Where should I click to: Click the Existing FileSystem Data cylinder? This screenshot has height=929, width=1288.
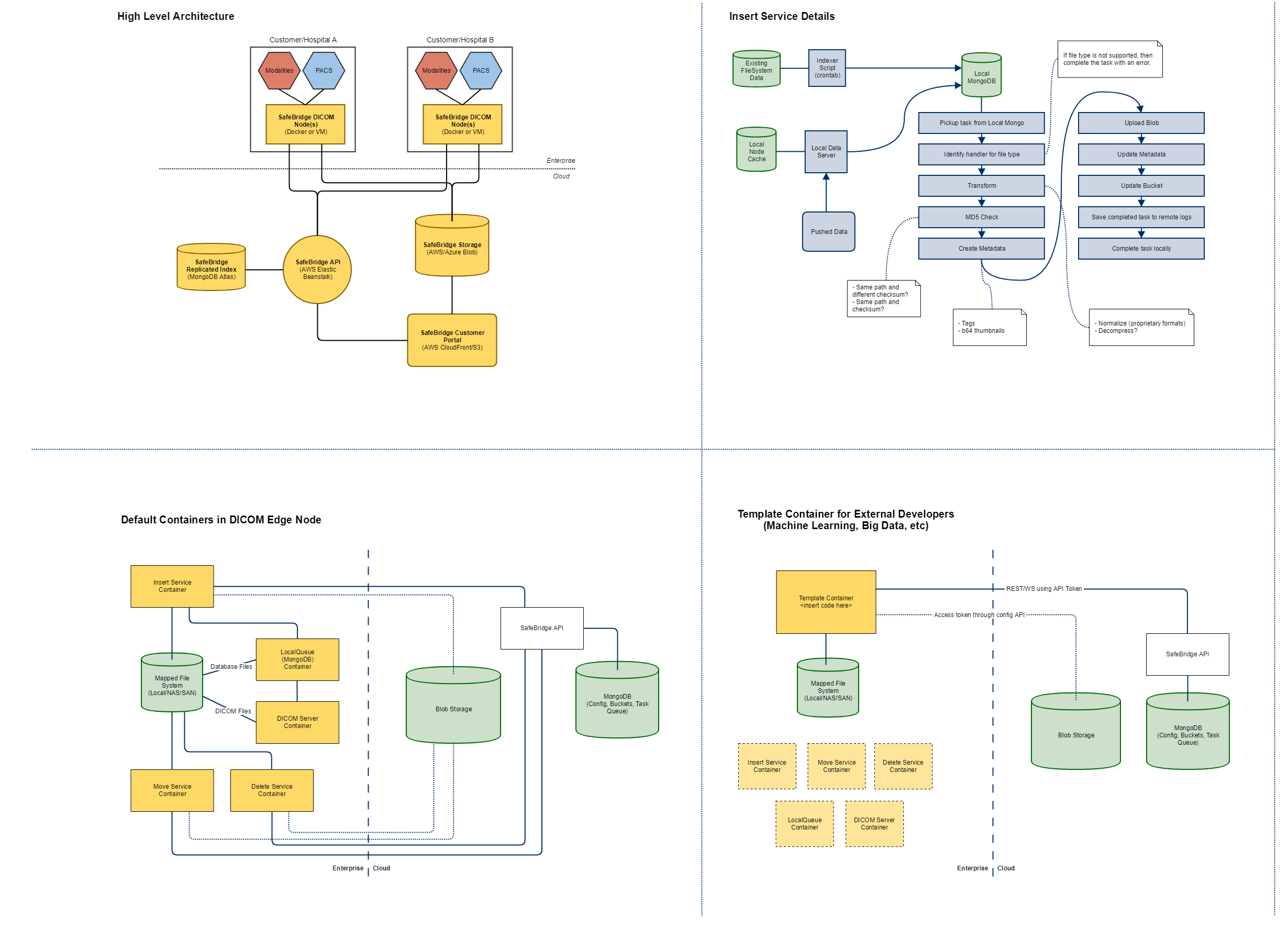pos(756,71)
